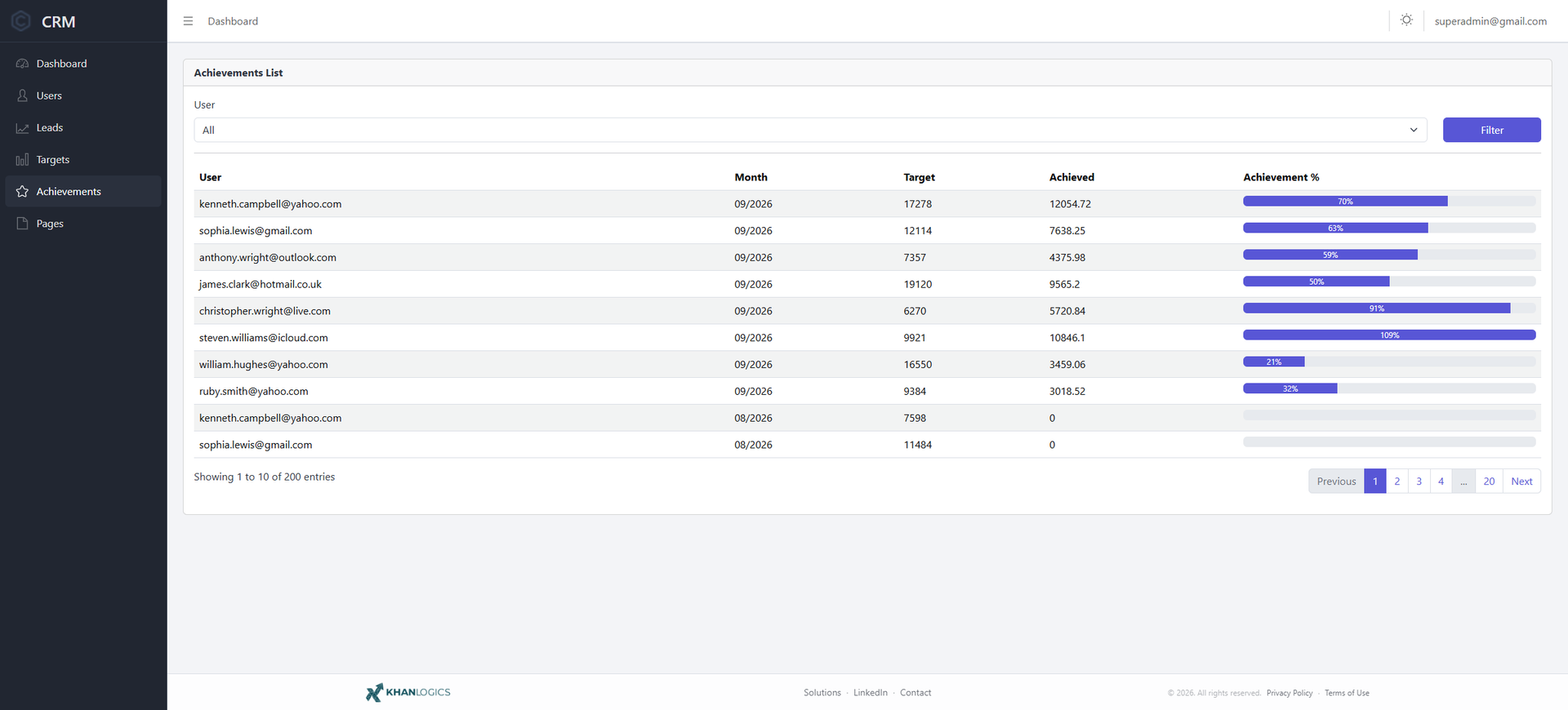Jump to last page 20
The height and width of the screenshot is (710, 1568).
point(1489,481)
